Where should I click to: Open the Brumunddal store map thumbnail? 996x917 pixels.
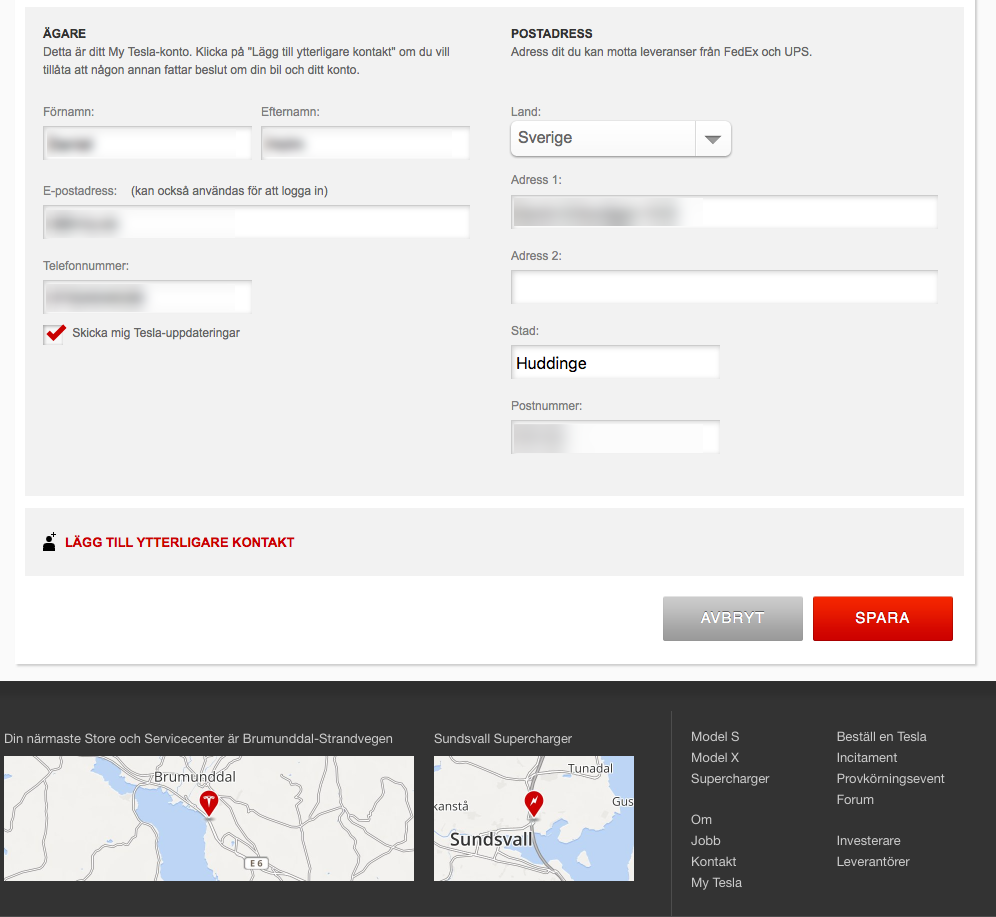pos(208,818)
